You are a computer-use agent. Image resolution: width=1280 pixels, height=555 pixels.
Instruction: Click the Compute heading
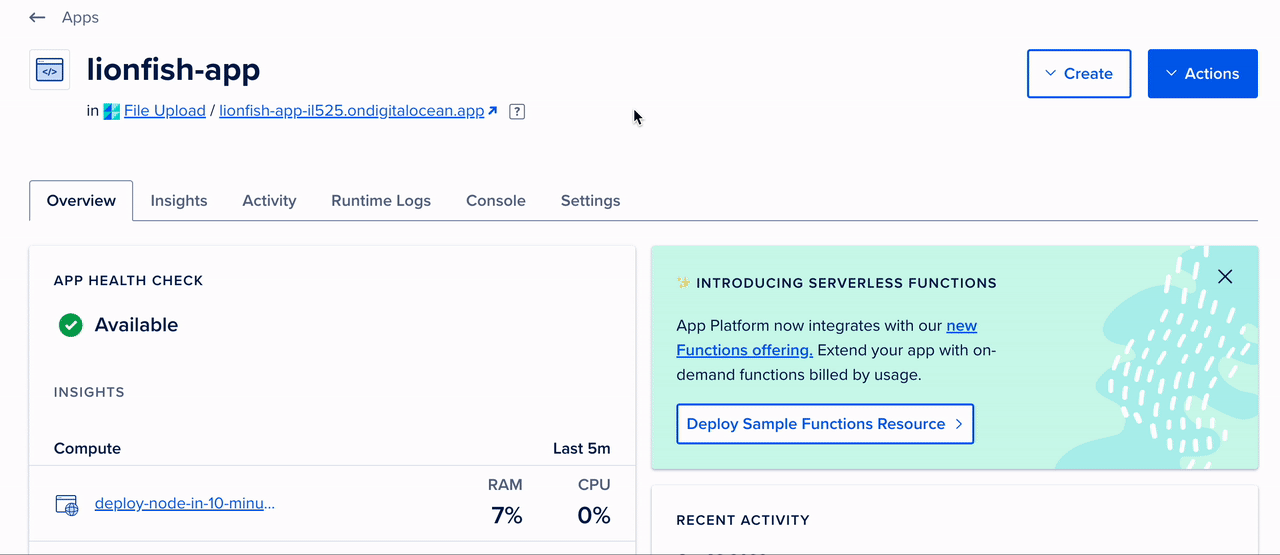[x=87, y=449]
